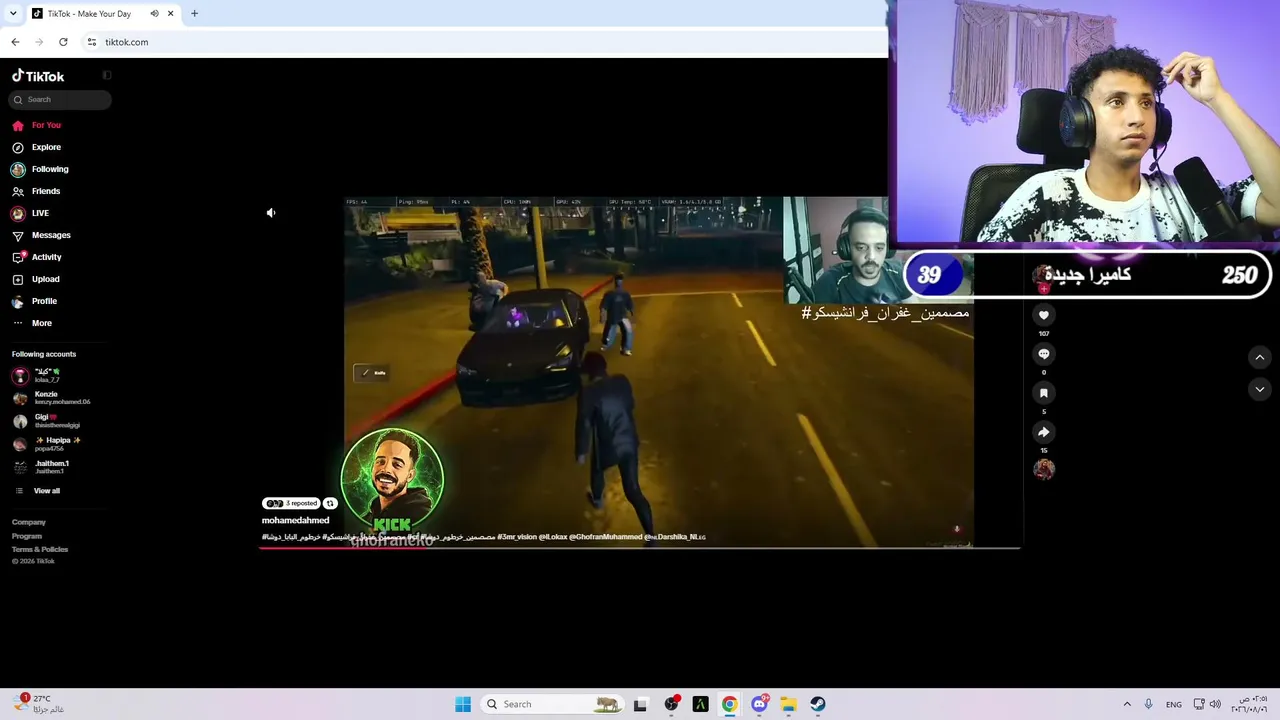This screenshot has height=720, width=1280.
Task: Open the @GhofranMuhammed mention
Action: [x=606, y=537]
